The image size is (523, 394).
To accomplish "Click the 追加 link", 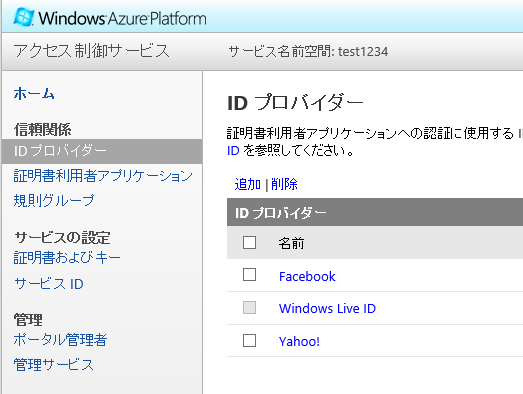I will [x=247, y=184].
